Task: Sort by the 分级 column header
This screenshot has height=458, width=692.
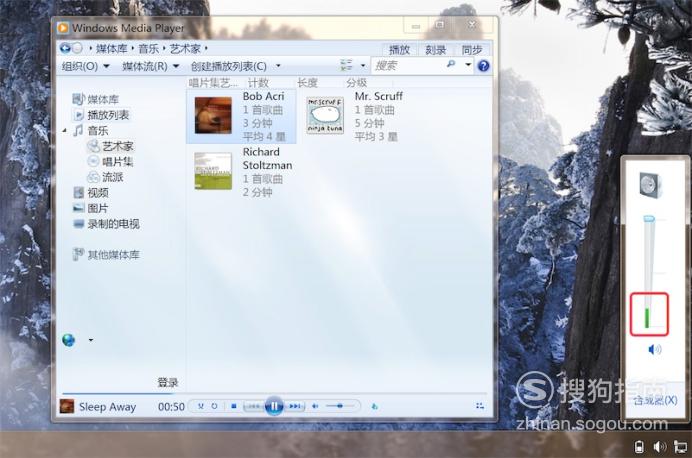Action: pos(357,83)
